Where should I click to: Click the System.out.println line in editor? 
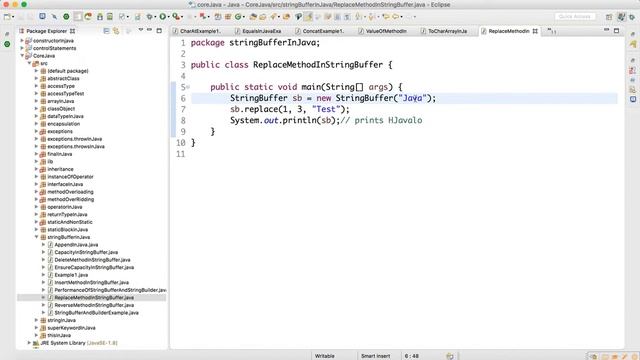326,120
